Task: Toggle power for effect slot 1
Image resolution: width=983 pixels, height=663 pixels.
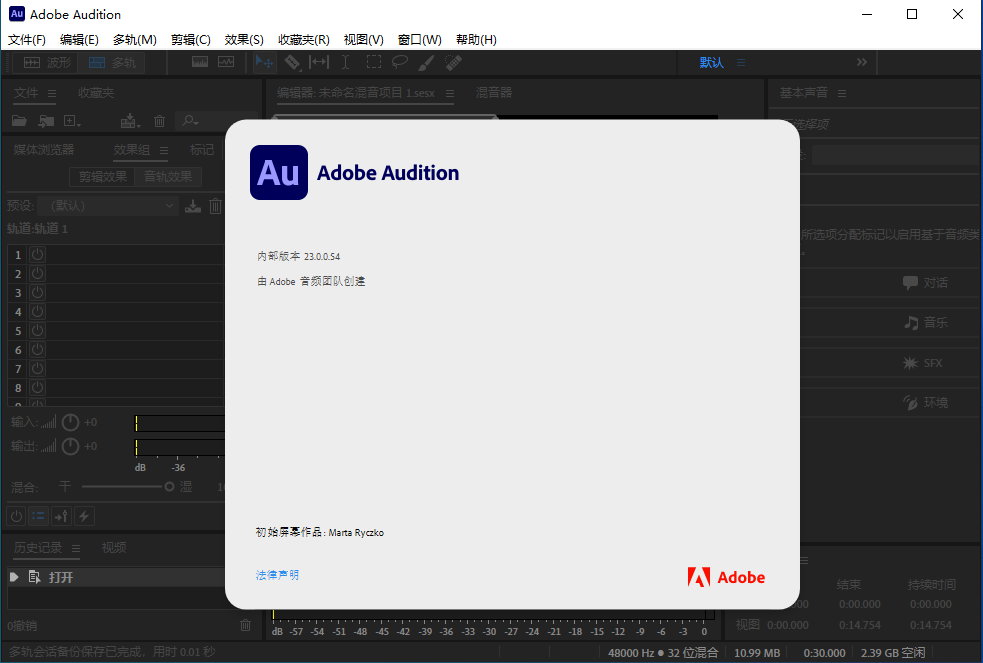Action: (x=38, y=254)
